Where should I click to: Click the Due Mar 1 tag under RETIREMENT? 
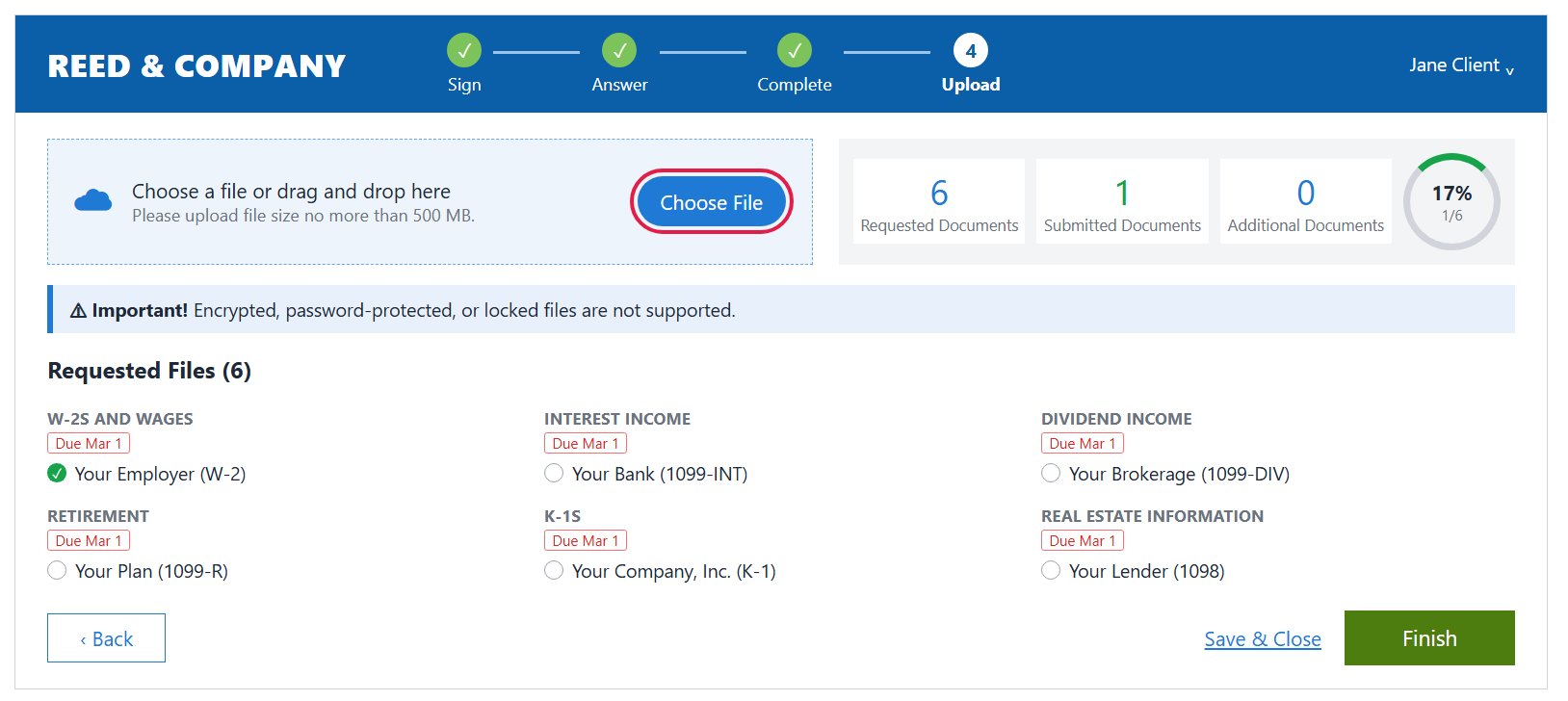pyautogui.click(x=89, y=541)
